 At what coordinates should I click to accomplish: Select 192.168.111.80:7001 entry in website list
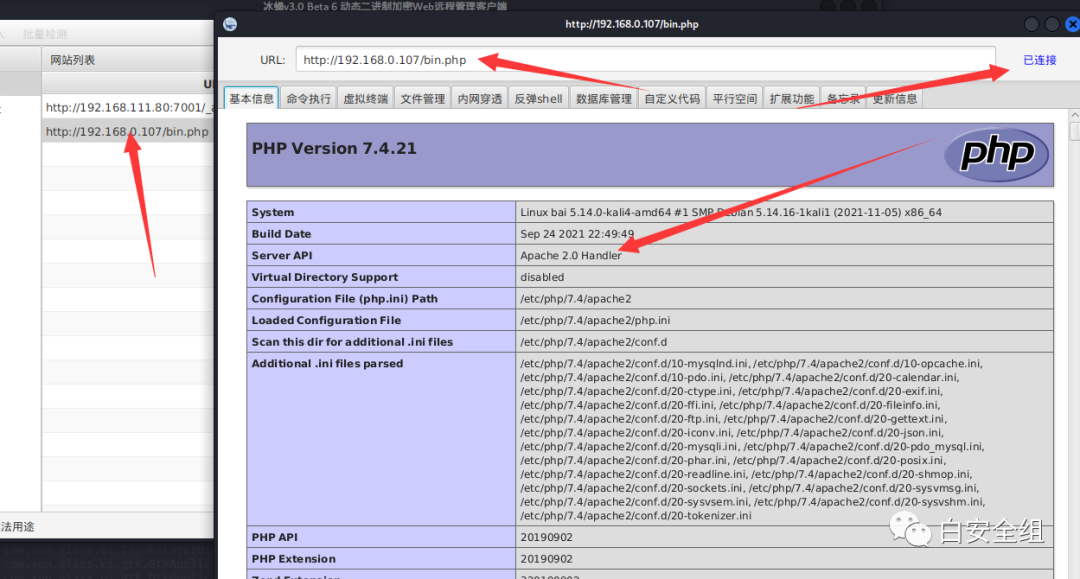tap(128, 107)
